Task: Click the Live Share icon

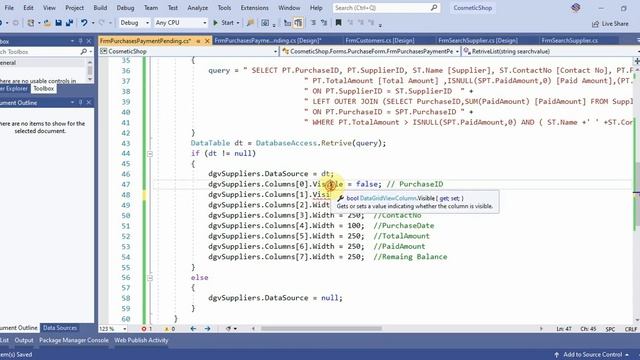Action: coord(596,24)
